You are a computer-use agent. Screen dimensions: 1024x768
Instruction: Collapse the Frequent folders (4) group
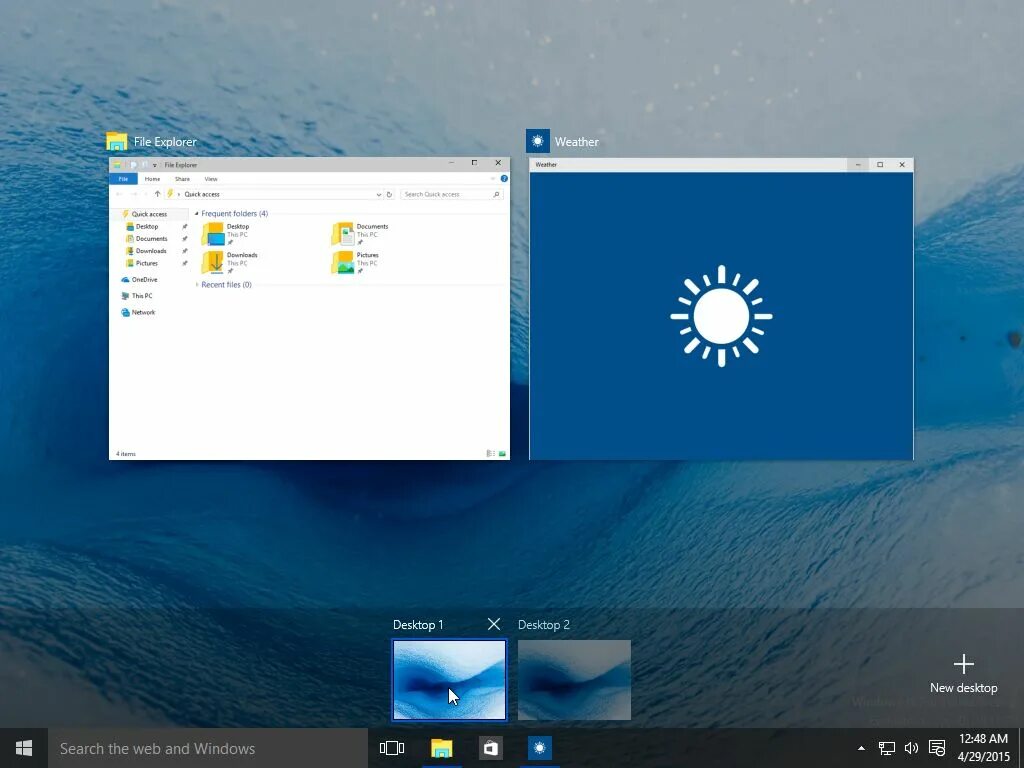click(x=197, y=214)
